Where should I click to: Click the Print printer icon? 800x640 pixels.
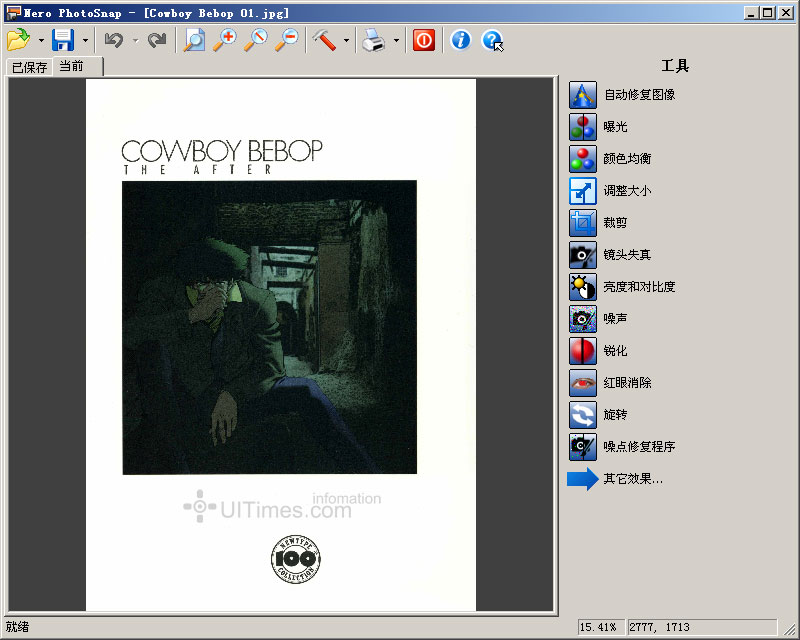point(374,40)
